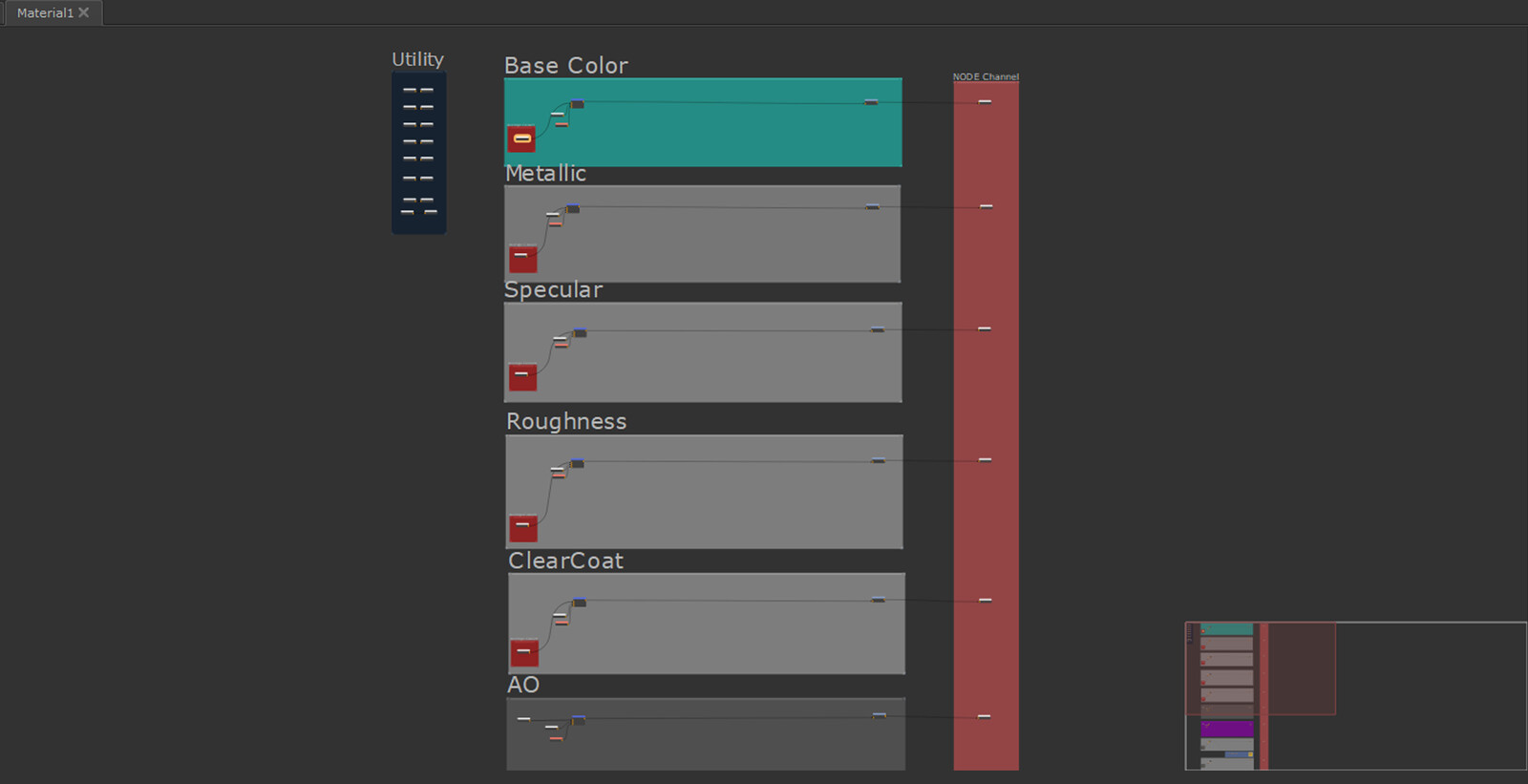Select the highlighted red node in Base Color group
This screenshot has width=1528, height=784.
(x=521, y=138)
